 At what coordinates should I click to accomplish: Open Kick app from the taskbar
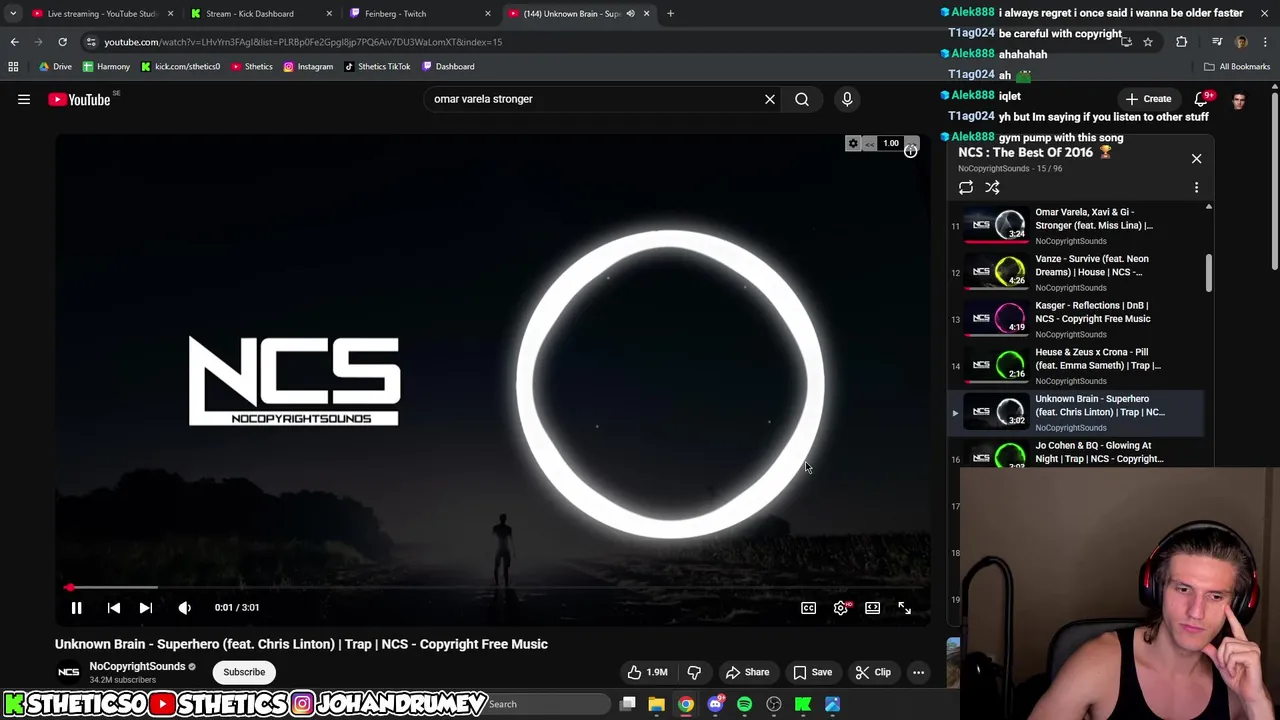pos(803,704)
